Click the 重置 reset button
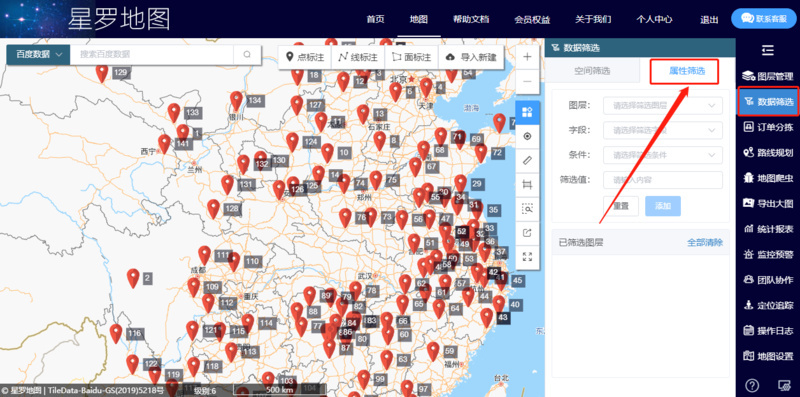Screen dimensions: 800x397 (620, 206)
